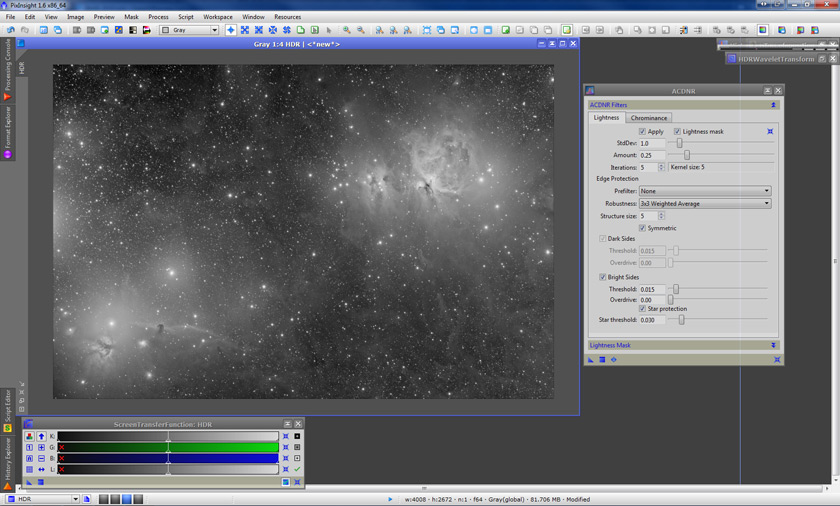Toggle the Lightness mask checkbox
The image size is (840, 506).
[x=677, y=131]
